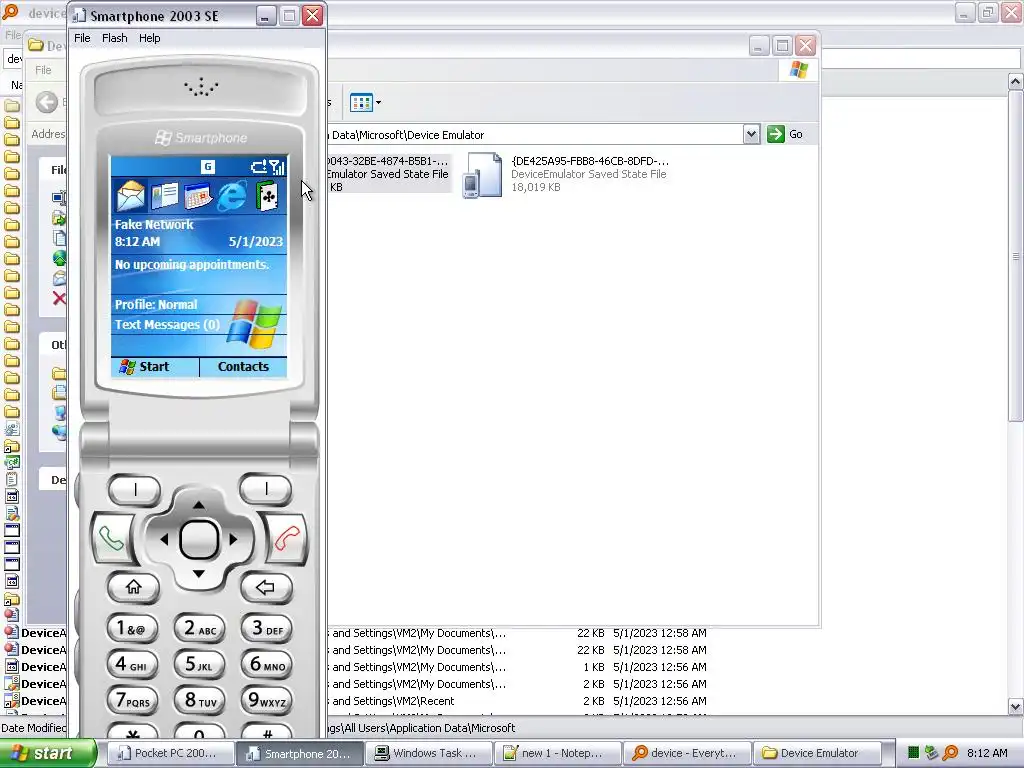This screenshot has width=1024, height=768.
Task: Select No upcoming appointments line
Action: pos(192,264)
